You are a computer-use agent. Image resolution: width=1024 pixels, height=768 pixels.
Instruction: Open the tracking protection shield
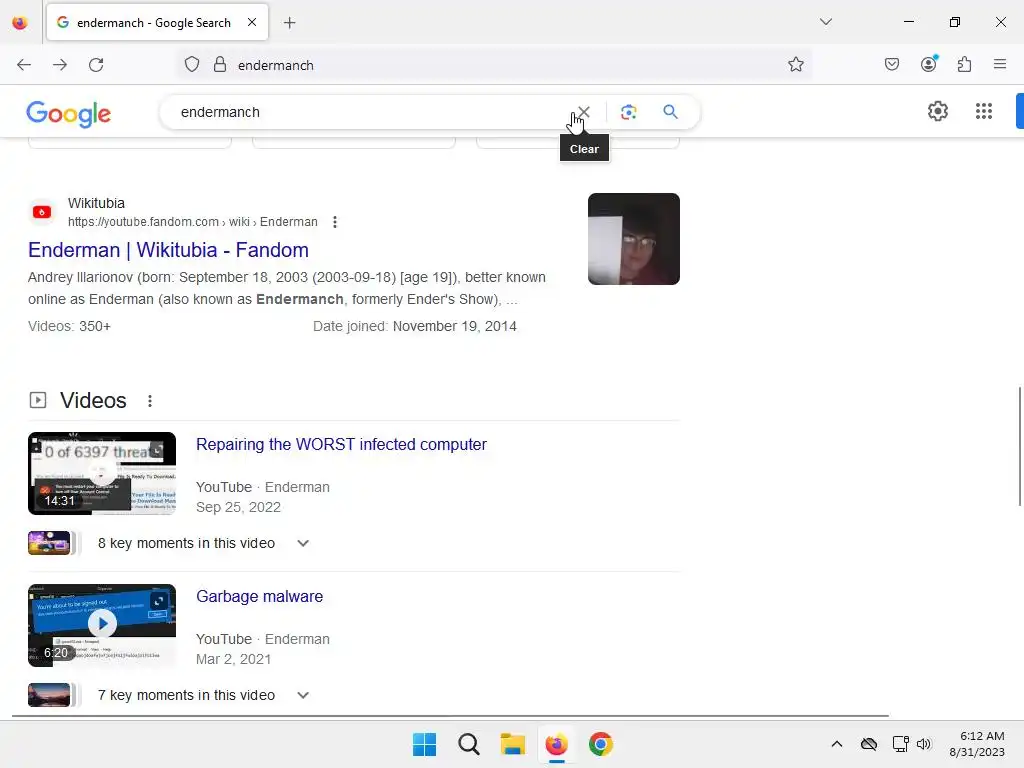(191, 65)
